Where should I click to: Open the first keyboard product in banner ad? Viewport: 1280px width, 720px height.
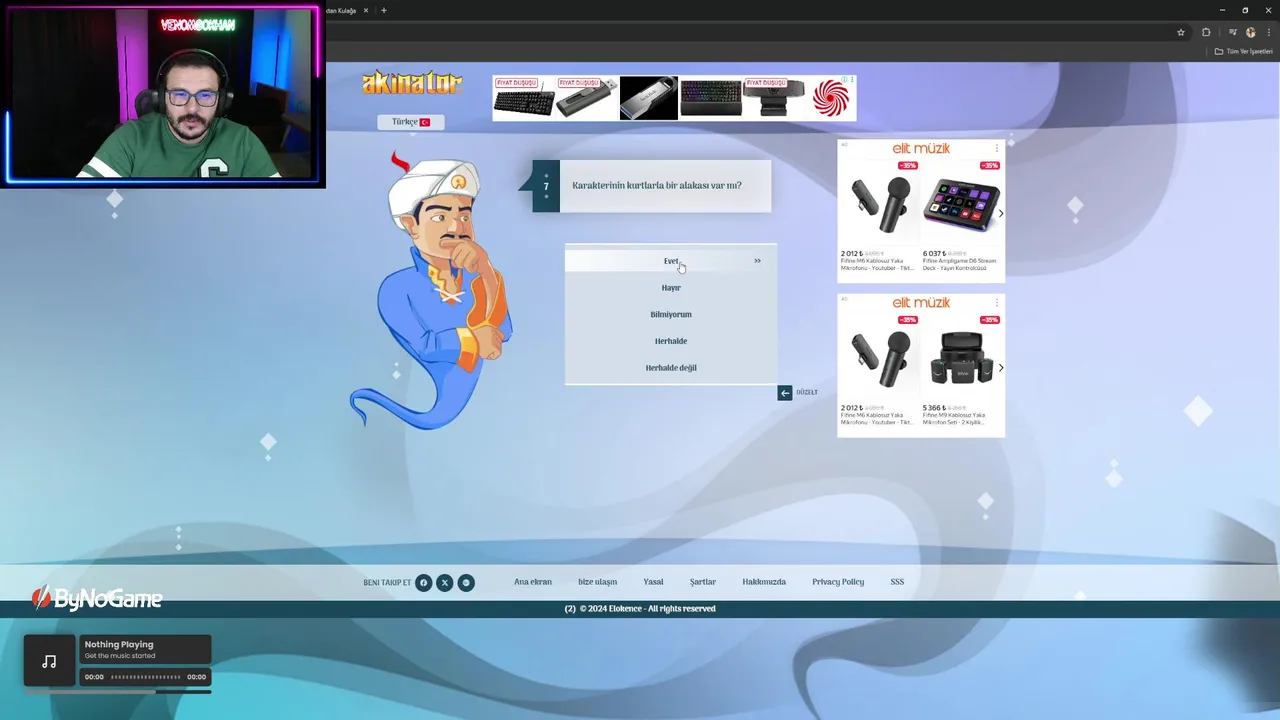(524, 98)
